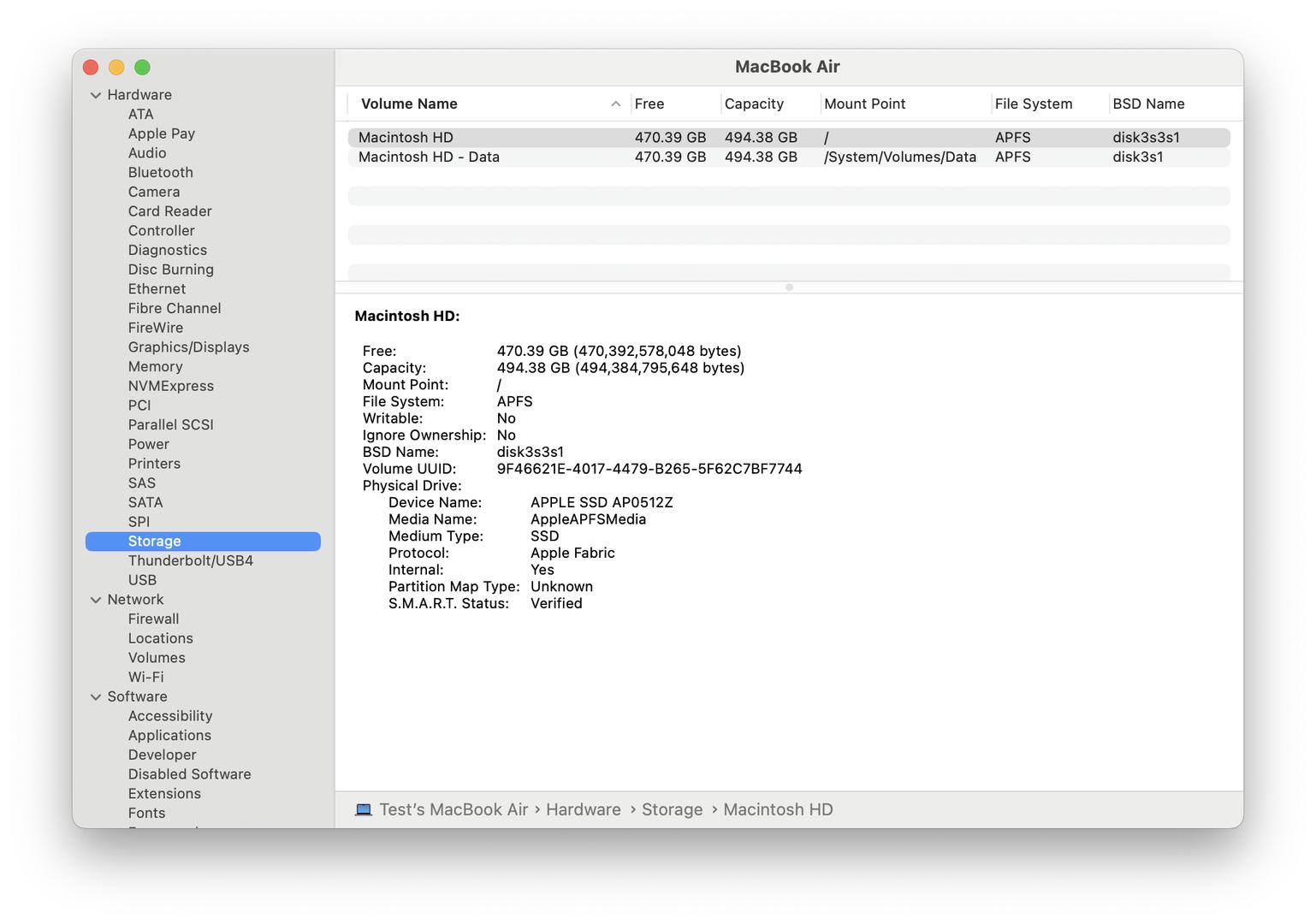1316x924 pixels.
Task: Sort by the Free column header
Action: pyautogui.click(x=649, y=104)
